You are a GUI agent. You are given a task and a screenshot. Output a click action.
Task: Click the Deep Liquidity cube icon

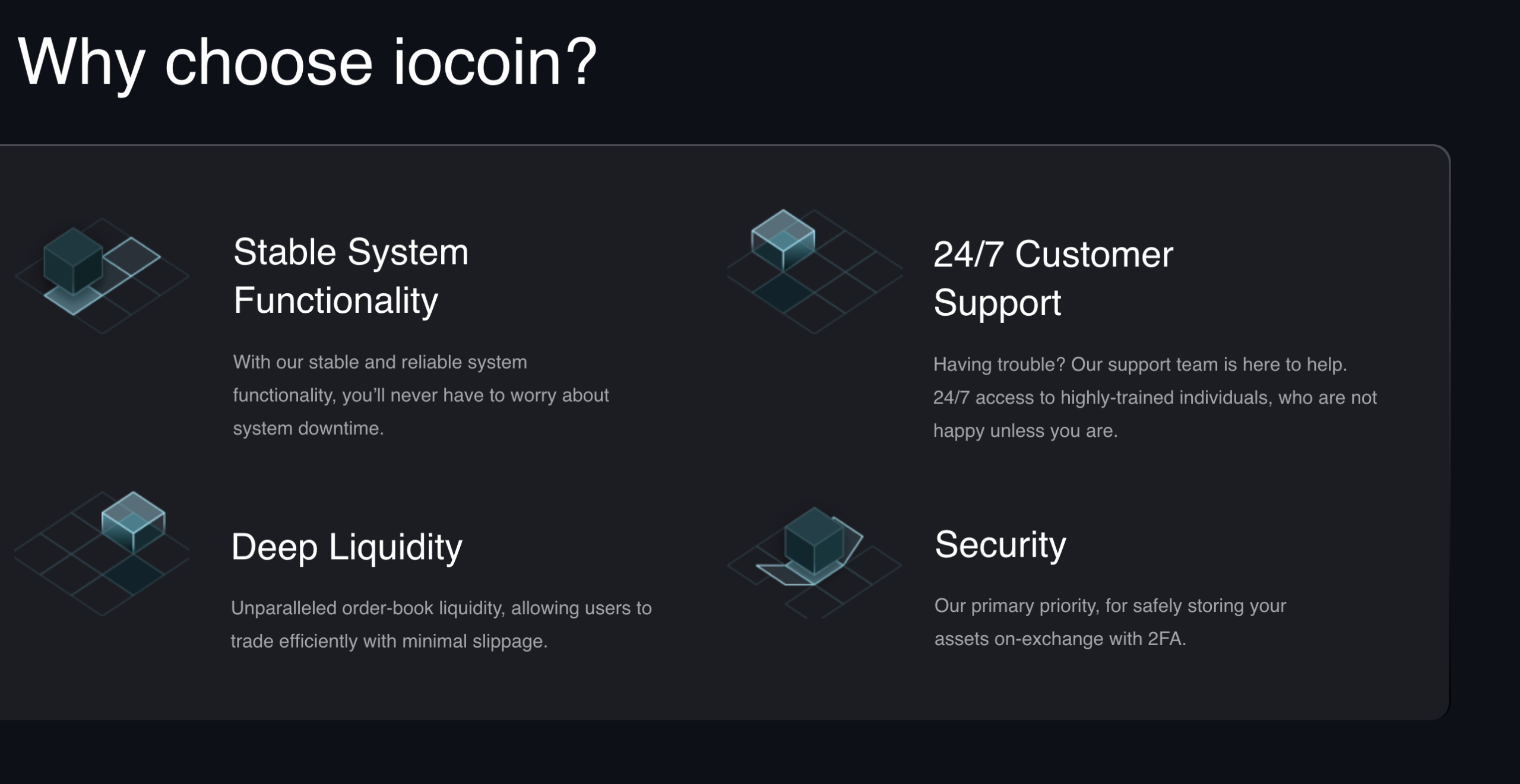click(x=133, y=522)
